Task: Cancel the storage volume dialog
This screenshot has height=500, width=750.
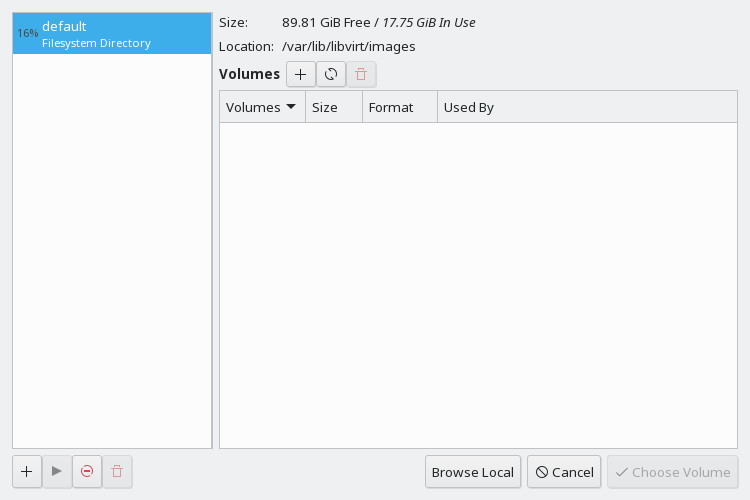Action: [x=564, y=472]
